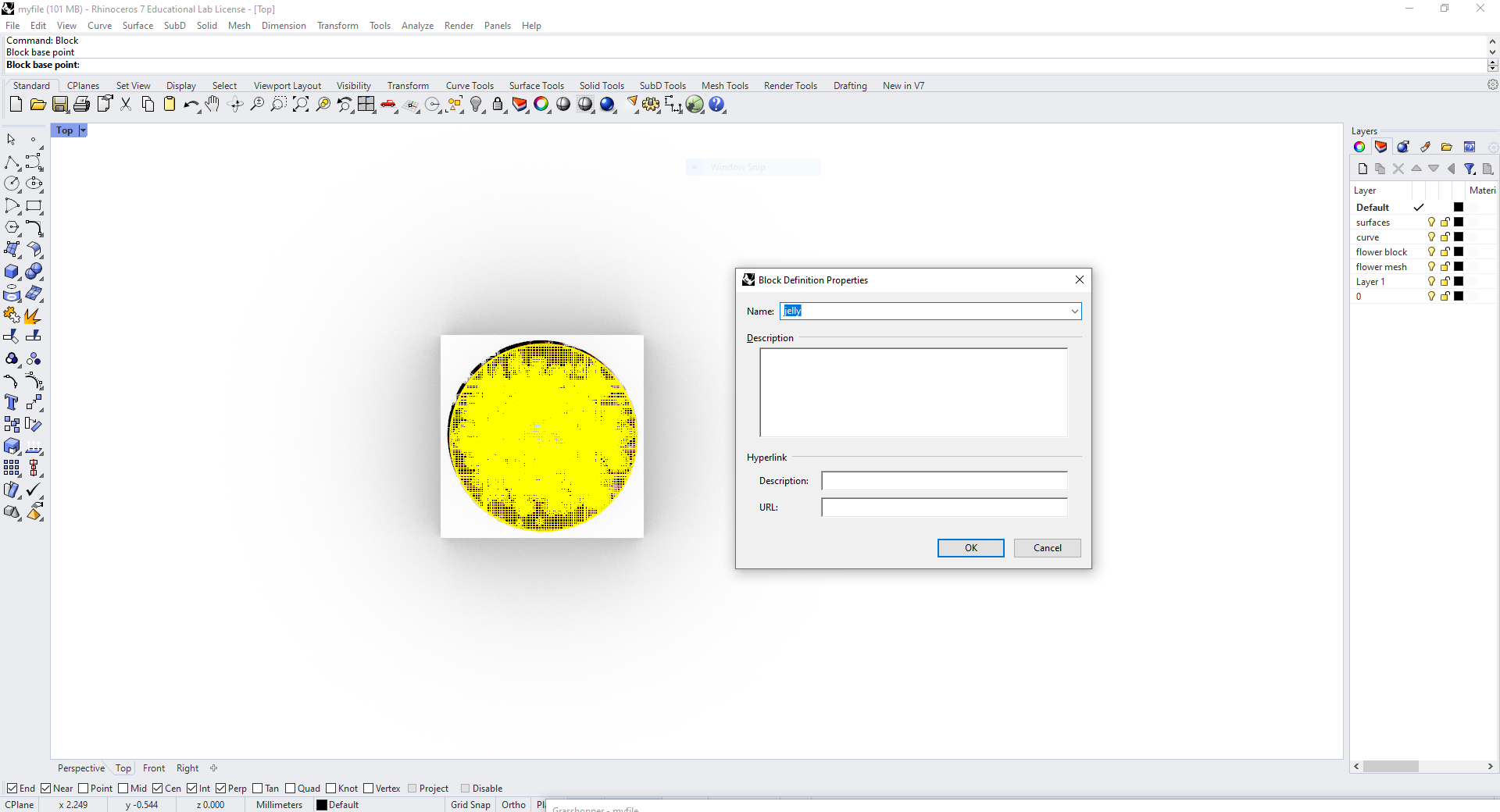Screen dimensions: 1500x812
Task: Click the block Description text area
Action: pos(913,393)
